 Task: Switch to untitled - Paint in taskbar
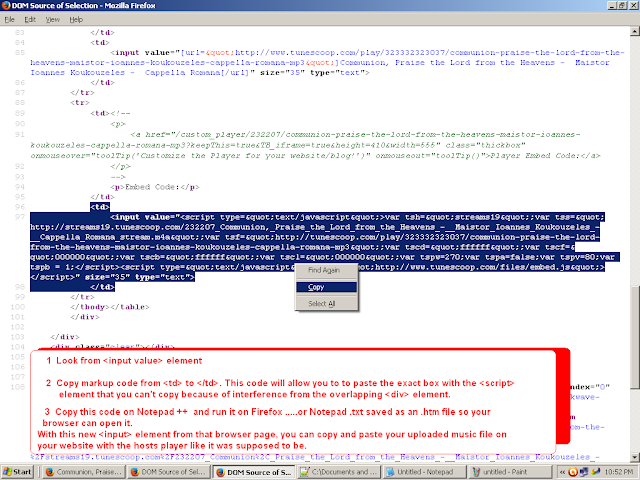pos(509,472)
